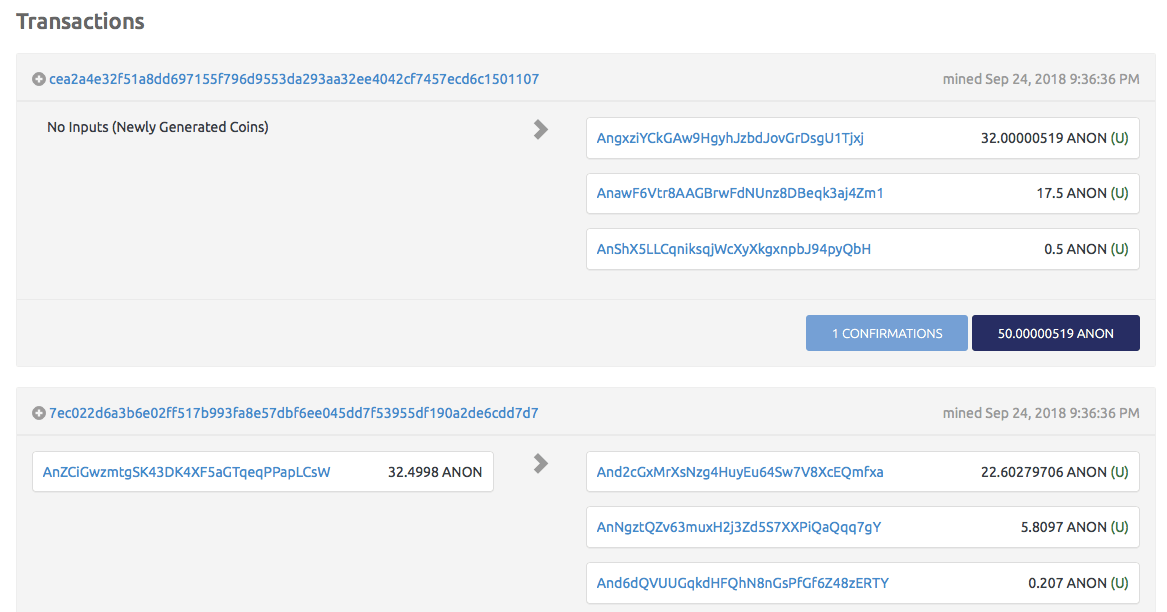
Task: Click the arrow icon in the second transaction
Action: point(541,463)
